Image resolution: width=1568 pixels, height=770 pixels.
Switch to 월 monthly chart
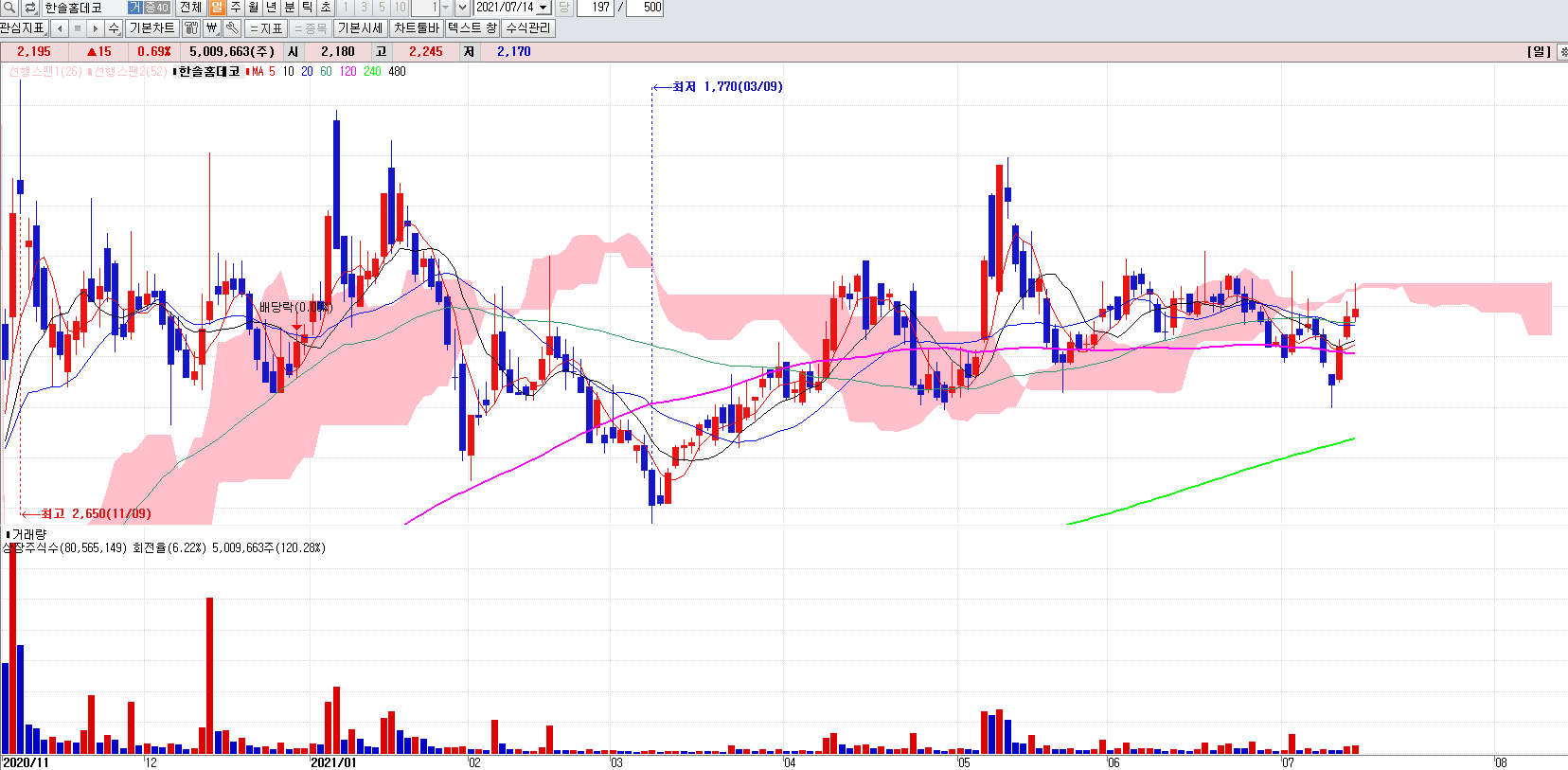point(253,8)
